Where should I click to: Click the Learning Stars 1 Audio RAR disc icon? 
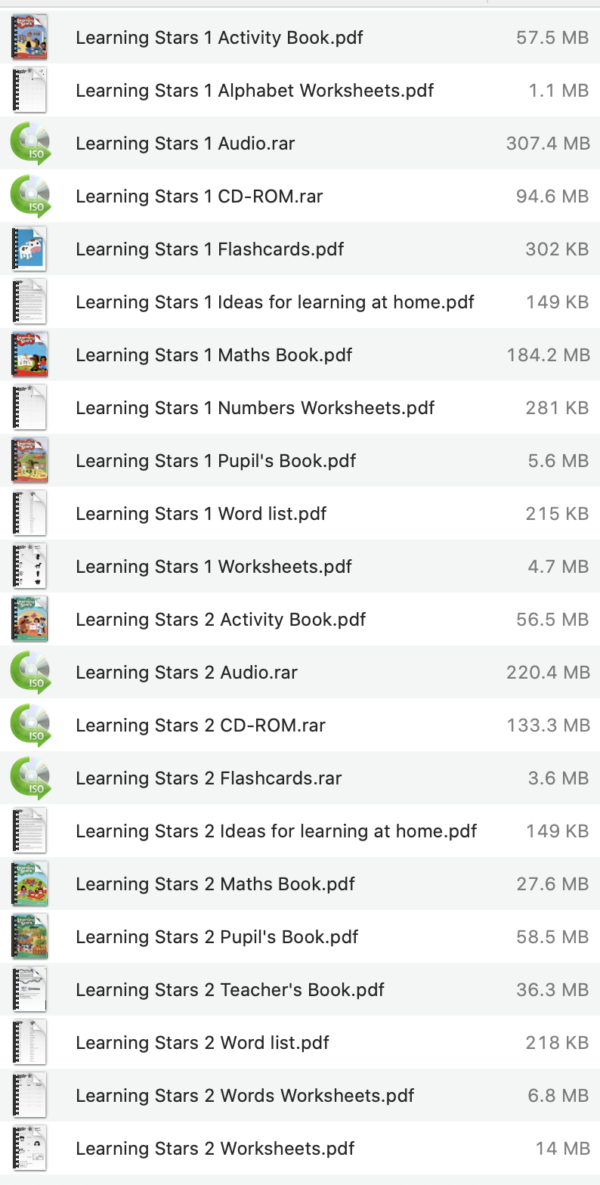pyautogui.click(x=29, y=143)
